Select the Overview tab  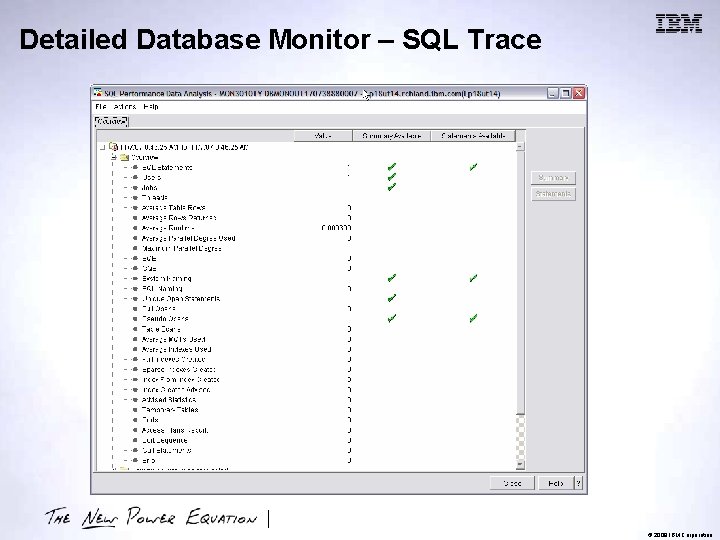click(x=111, y=121)
